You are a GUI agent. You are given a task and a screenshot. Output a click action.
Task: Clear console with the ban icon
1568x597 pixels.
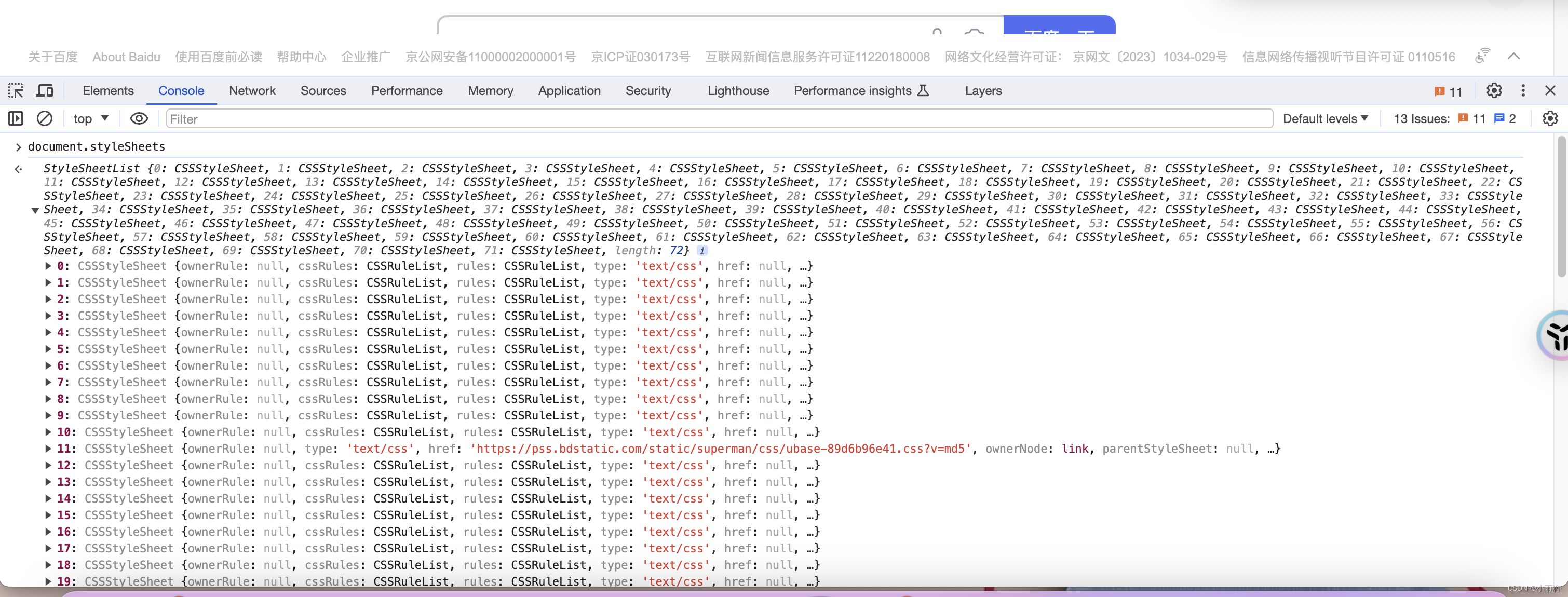click(x=45, y=119)
